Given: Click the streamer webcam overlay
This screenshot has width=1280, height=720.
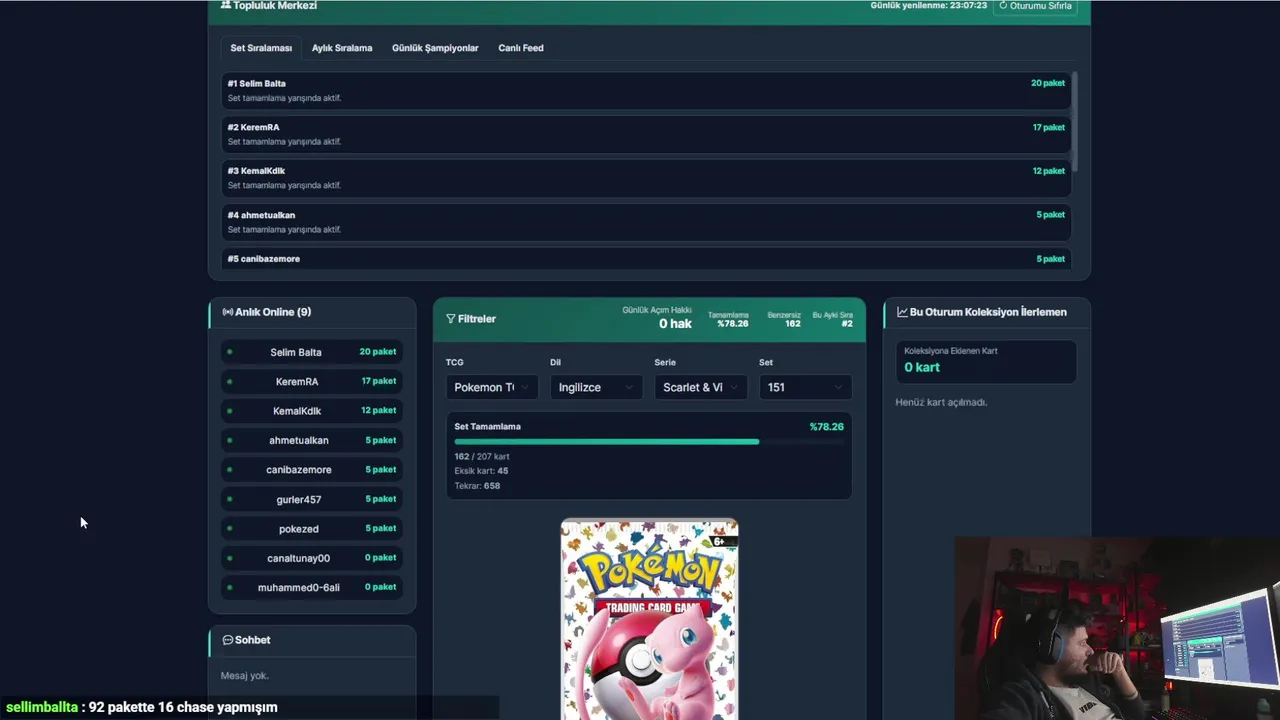Looking at the screenshot, I should coord(1117,628).
